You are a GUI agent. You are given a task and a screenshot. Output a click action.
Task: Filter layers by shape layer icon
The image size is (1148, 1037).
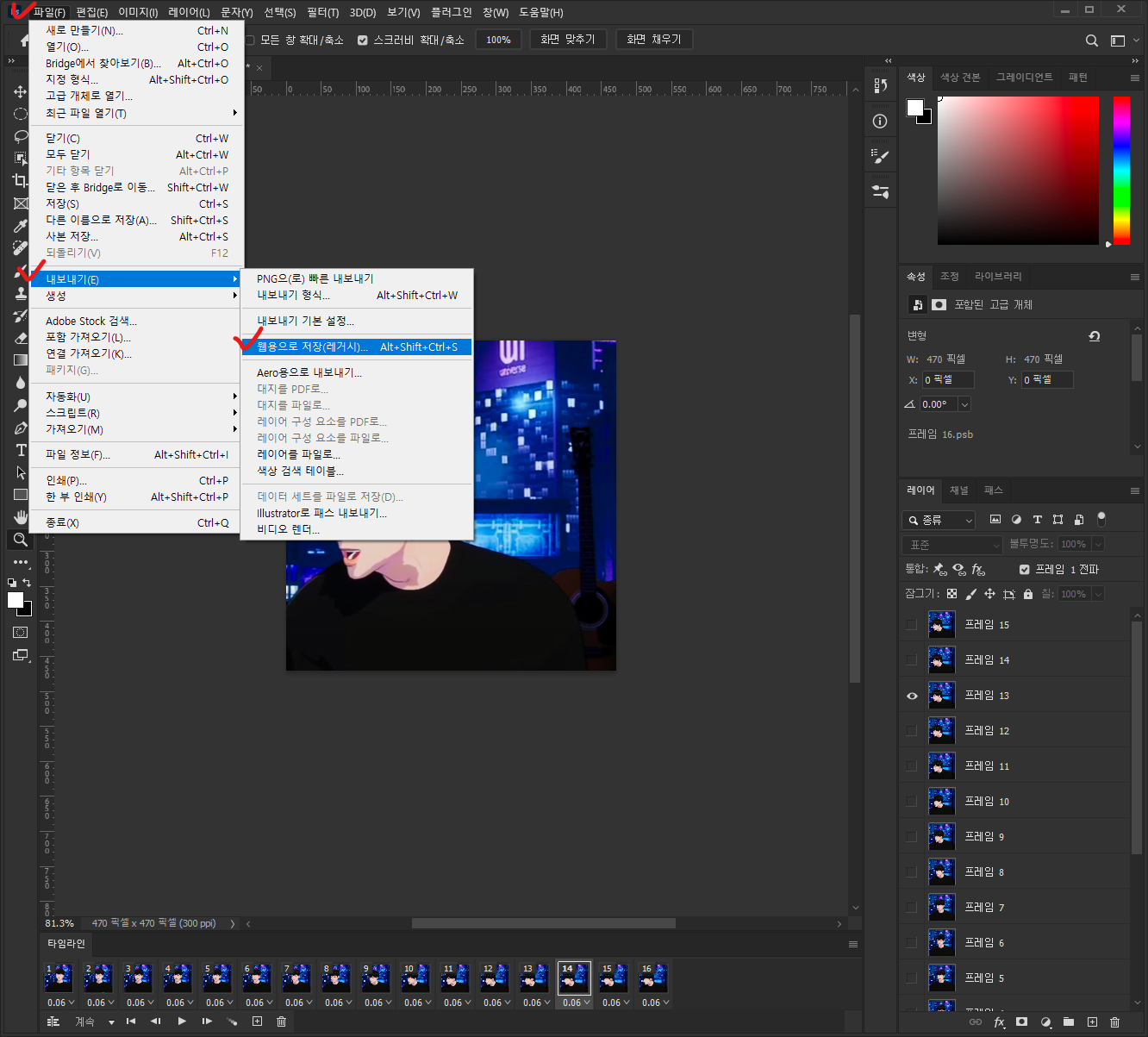pyautogui.click(x=1058, y=520)
